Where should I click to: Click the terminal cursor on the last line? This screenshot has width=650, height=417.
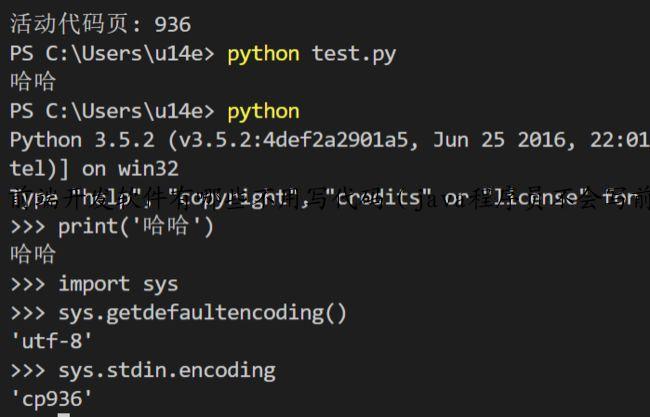[x=63, y=413]
